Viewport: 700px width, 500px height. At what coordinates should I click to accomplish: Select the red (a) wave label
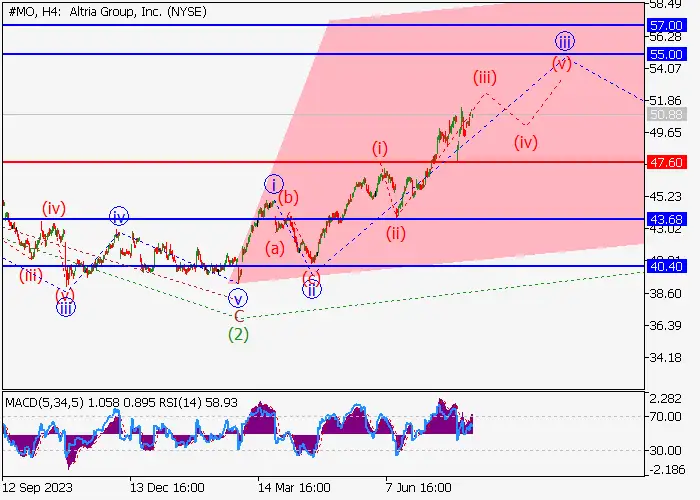275,248
